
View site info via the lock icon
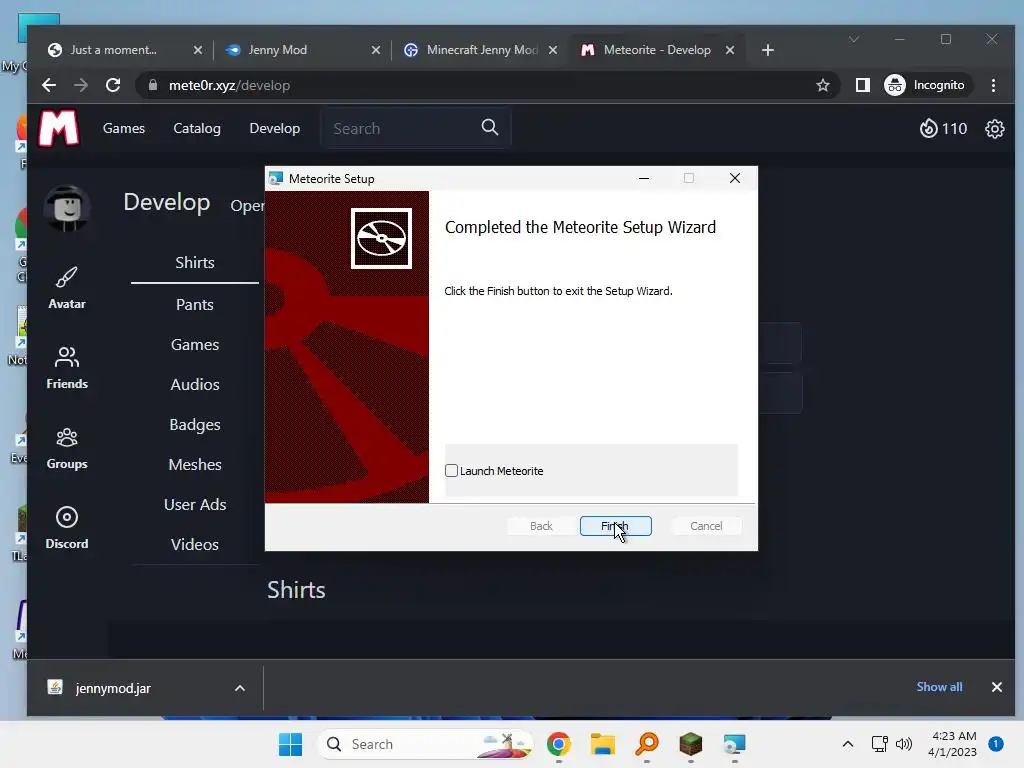(x=153, y=85)
